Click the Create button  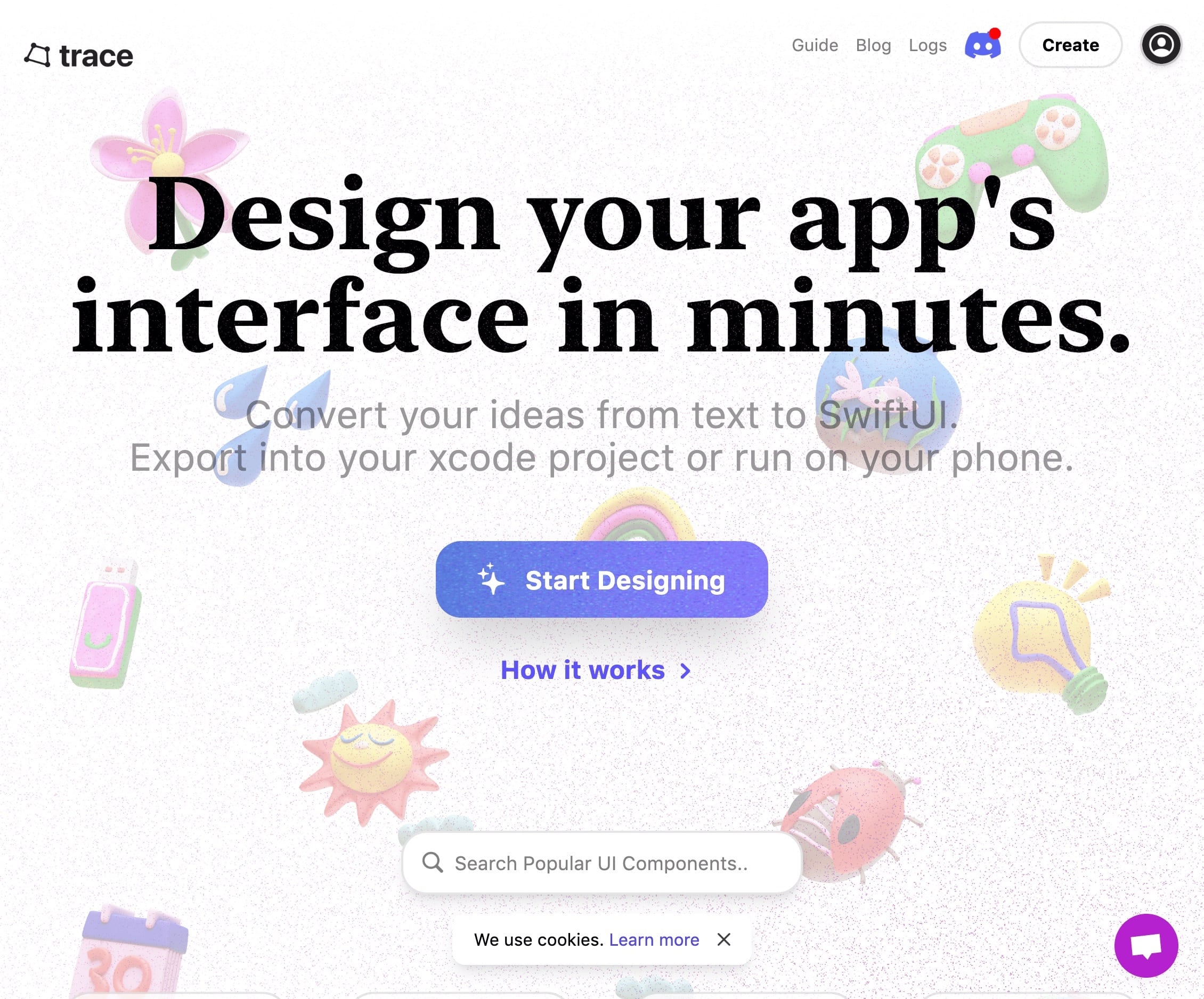tap(1070, 44)
